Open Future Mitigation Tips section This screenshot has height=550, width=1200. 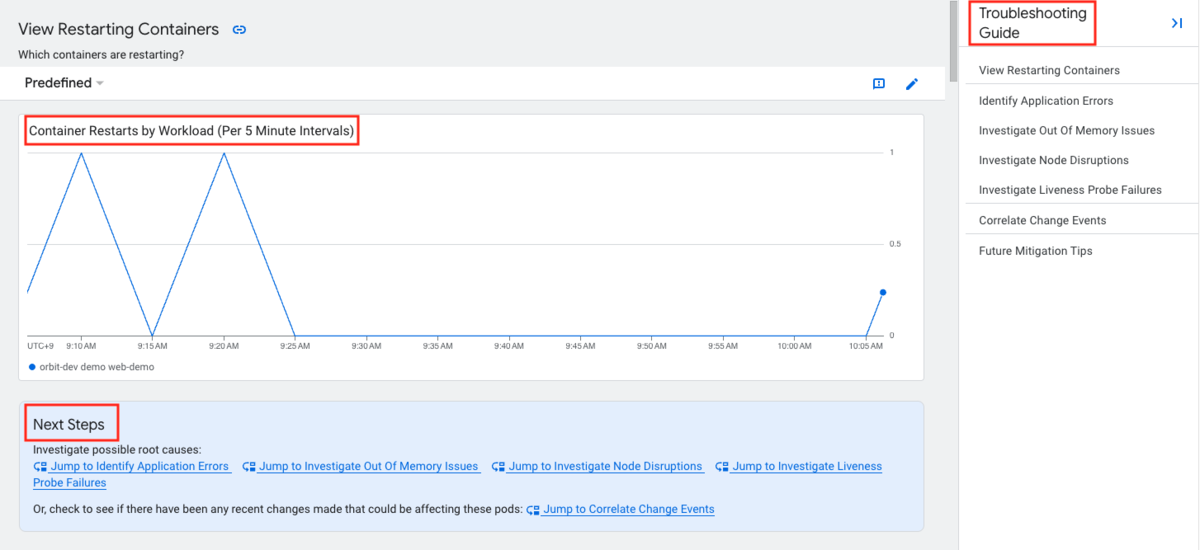[1036, 251]
